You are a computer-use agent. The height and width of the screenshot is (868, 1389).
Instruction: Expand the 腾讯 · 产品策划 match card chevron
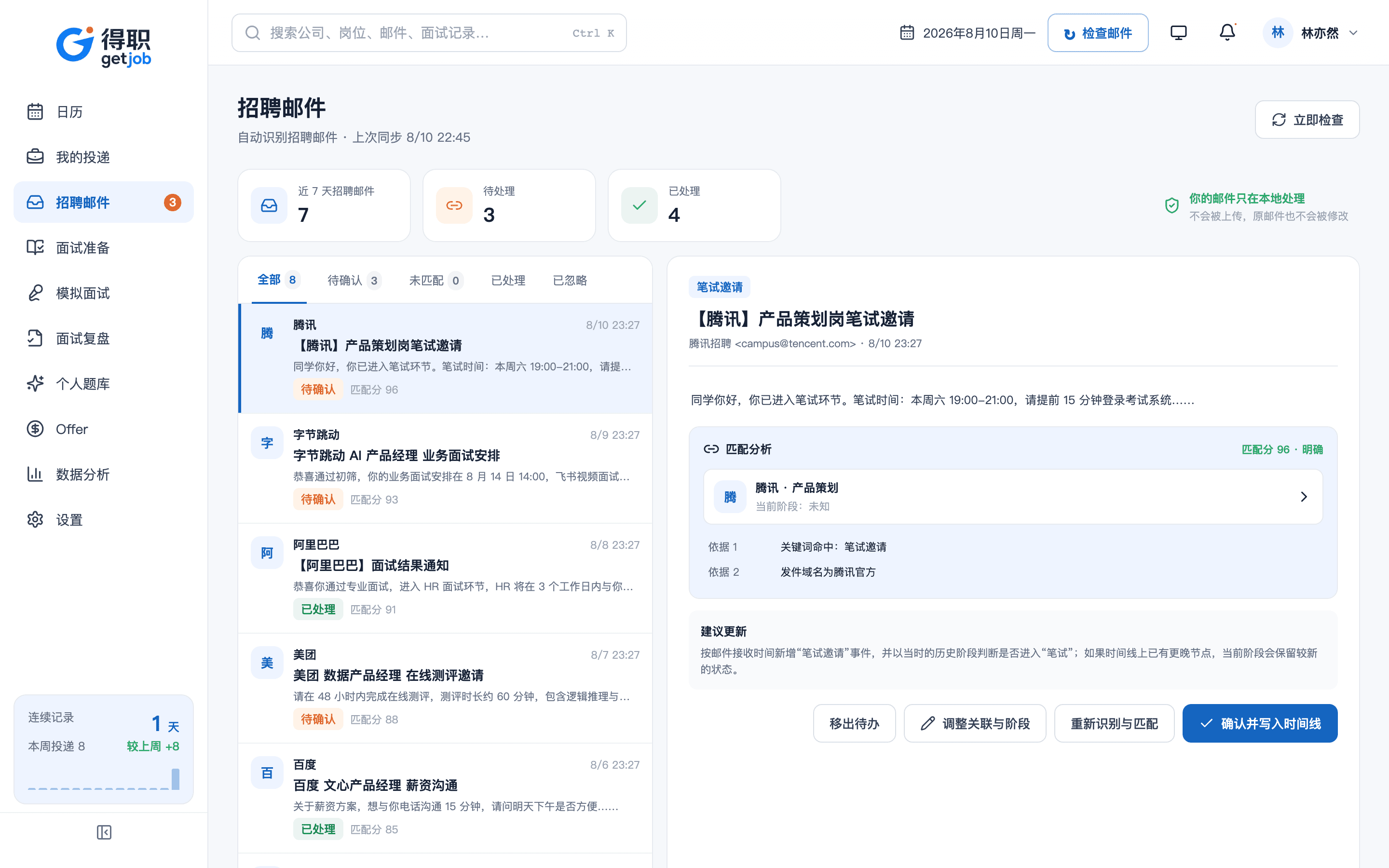1304,497
